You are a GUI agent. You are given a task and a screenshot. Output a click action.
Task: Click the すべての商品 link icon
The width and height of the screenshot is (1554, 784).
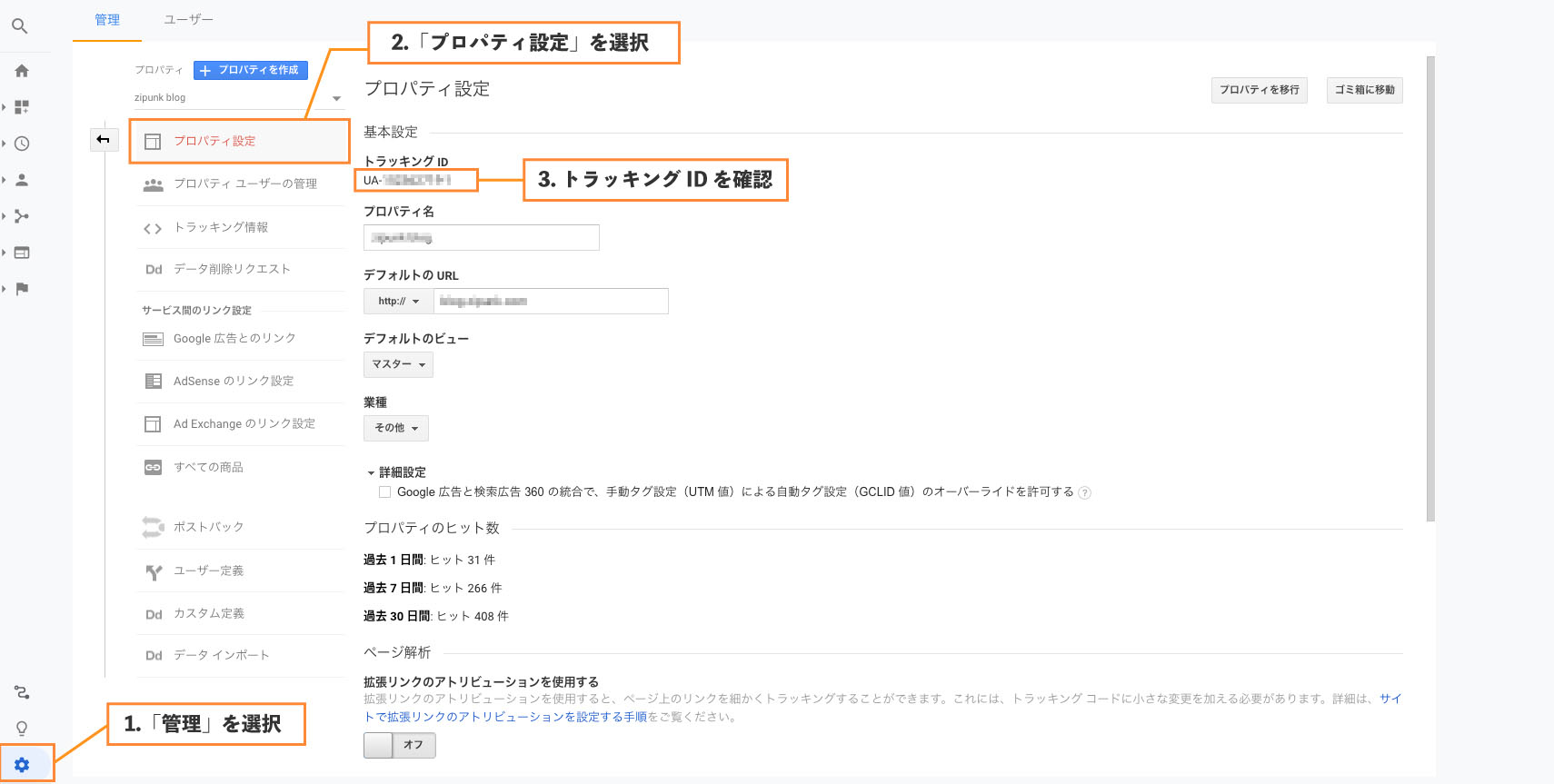(x=153, y=467)
